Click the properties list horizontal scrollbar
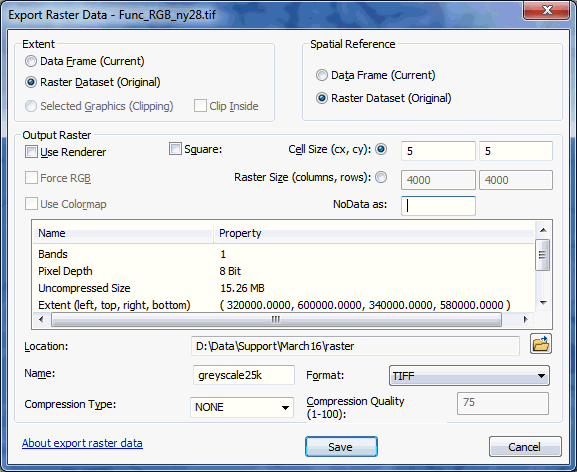The height and width of the screenshot is (472, 577). pos(276,319)
